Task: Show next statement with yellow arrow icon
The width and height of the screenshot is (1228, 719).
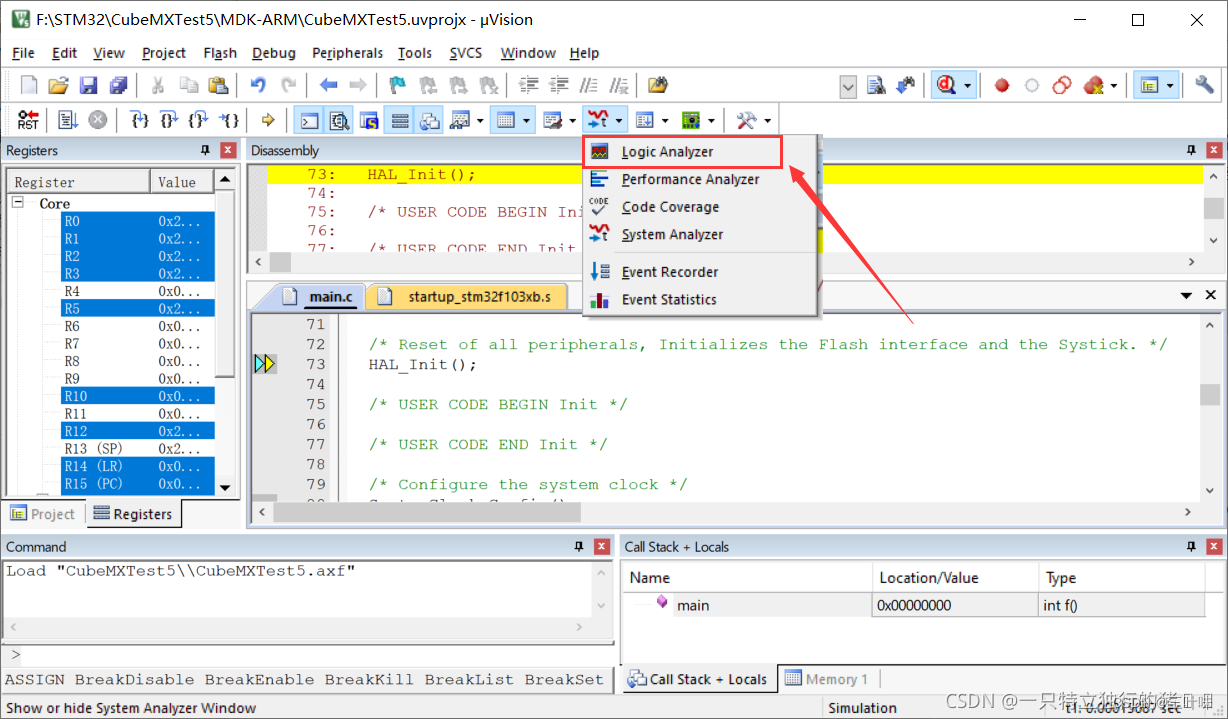Action: (x=267, y=120)
